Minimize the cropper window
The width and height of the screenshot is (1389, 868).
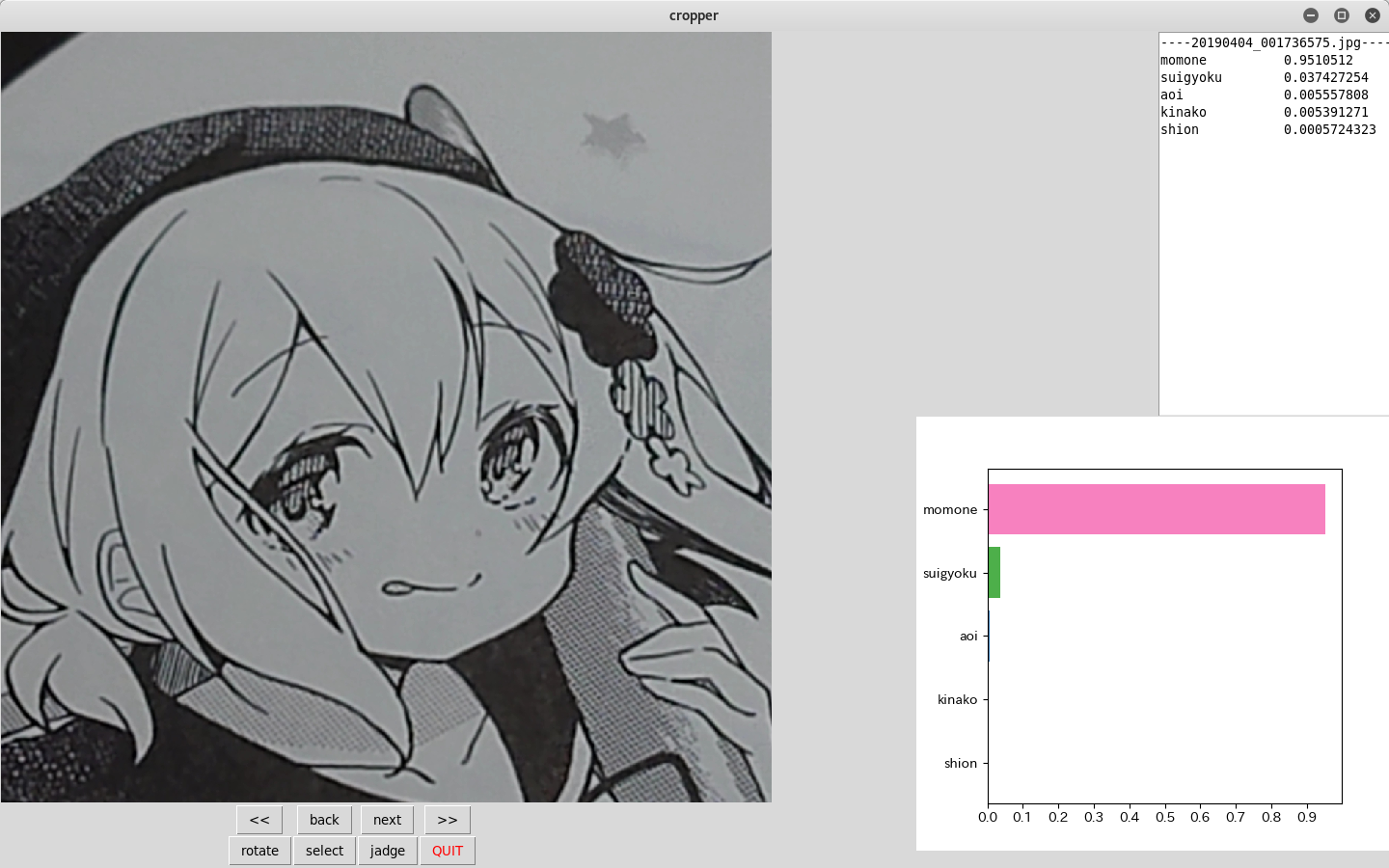tap(1311, 15)
